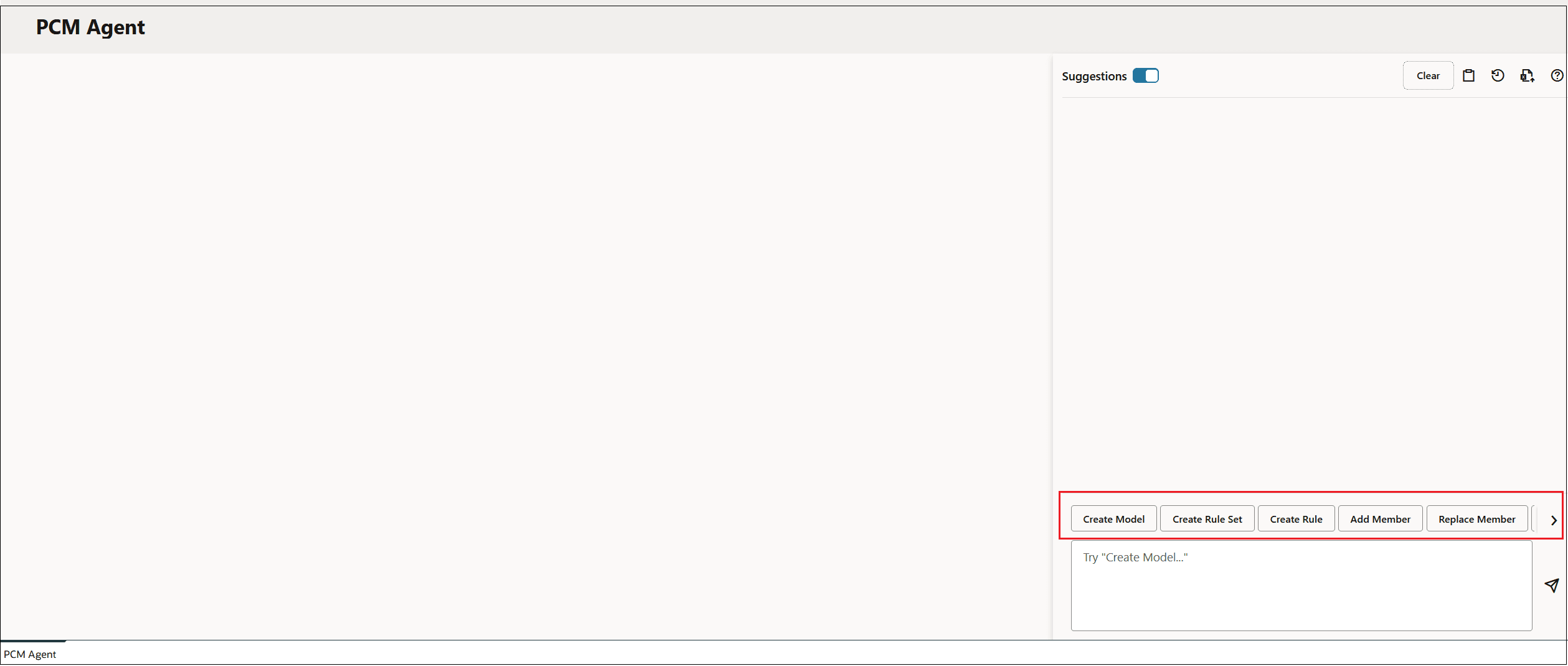
Task: Click the Add Member suggestion
Action: pyautogui.click(x=1380, y=518)
